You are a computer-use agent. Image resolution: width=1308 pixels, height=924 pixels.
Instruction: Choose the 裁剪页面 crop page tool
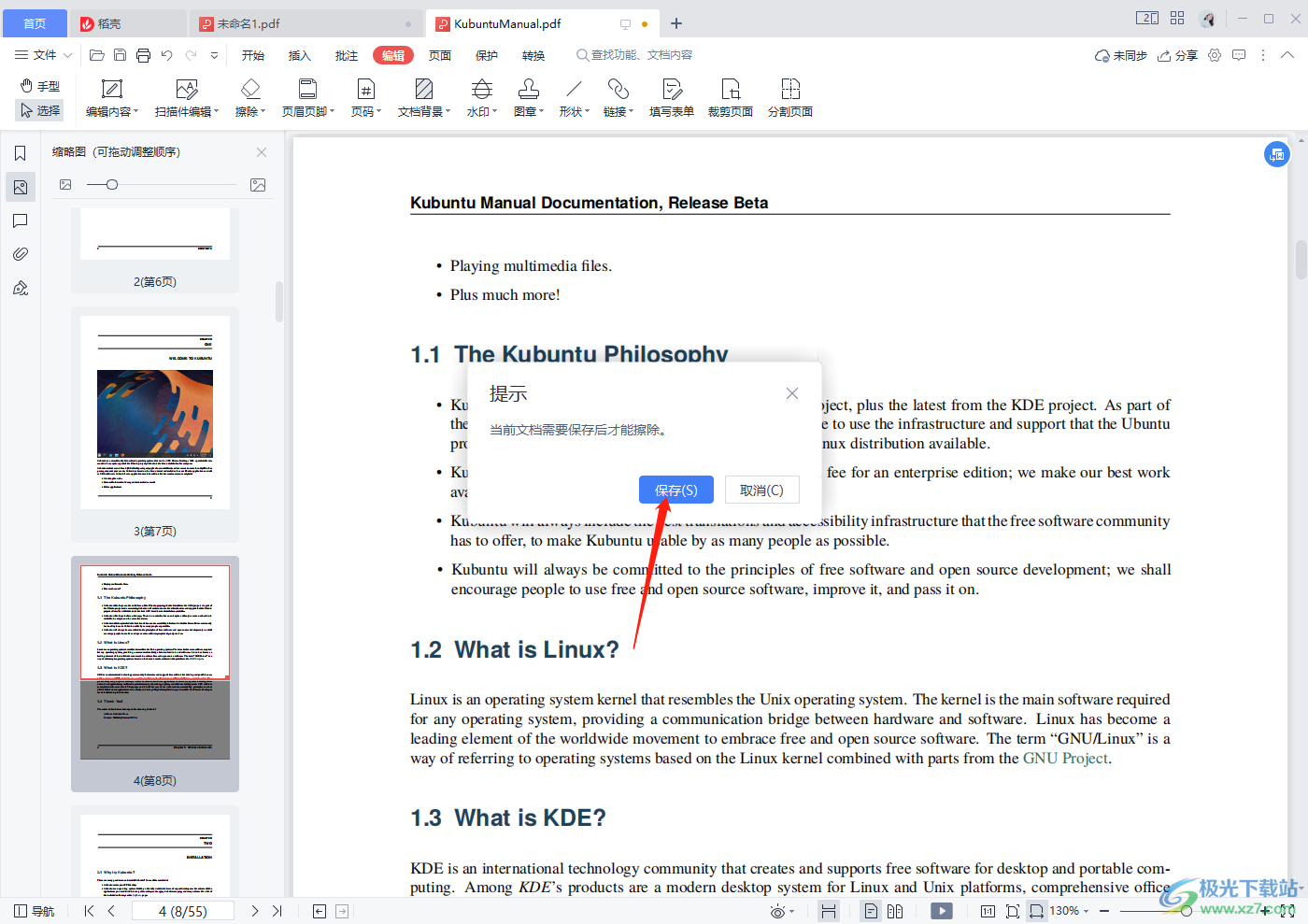click(731, 98)
